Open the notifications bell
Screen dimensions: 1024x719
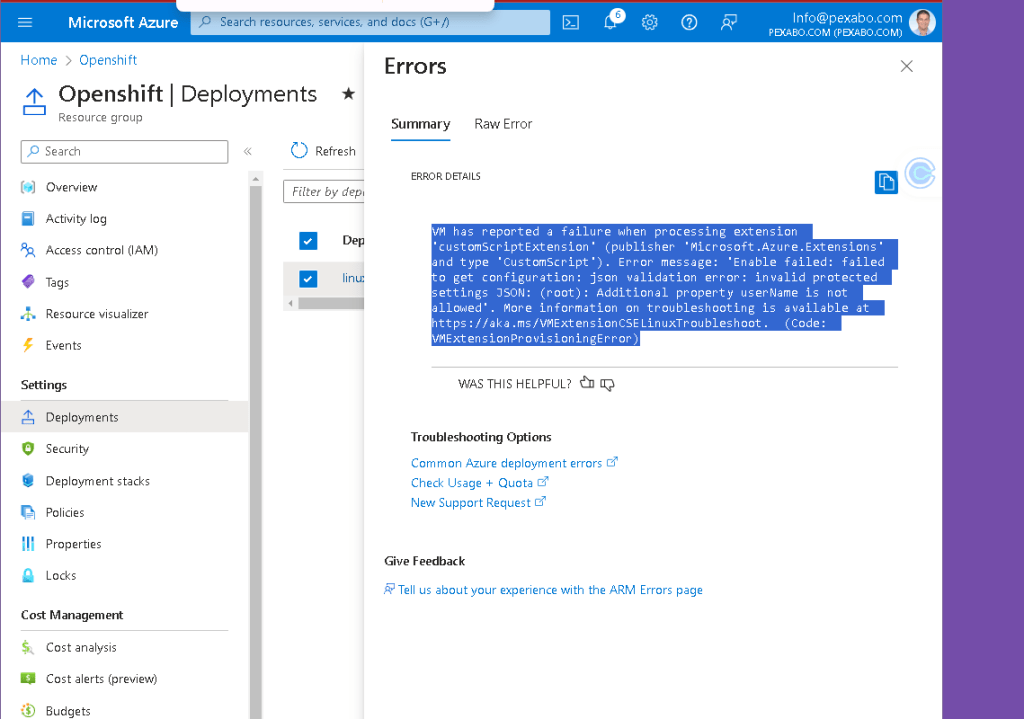coord(610,22)
